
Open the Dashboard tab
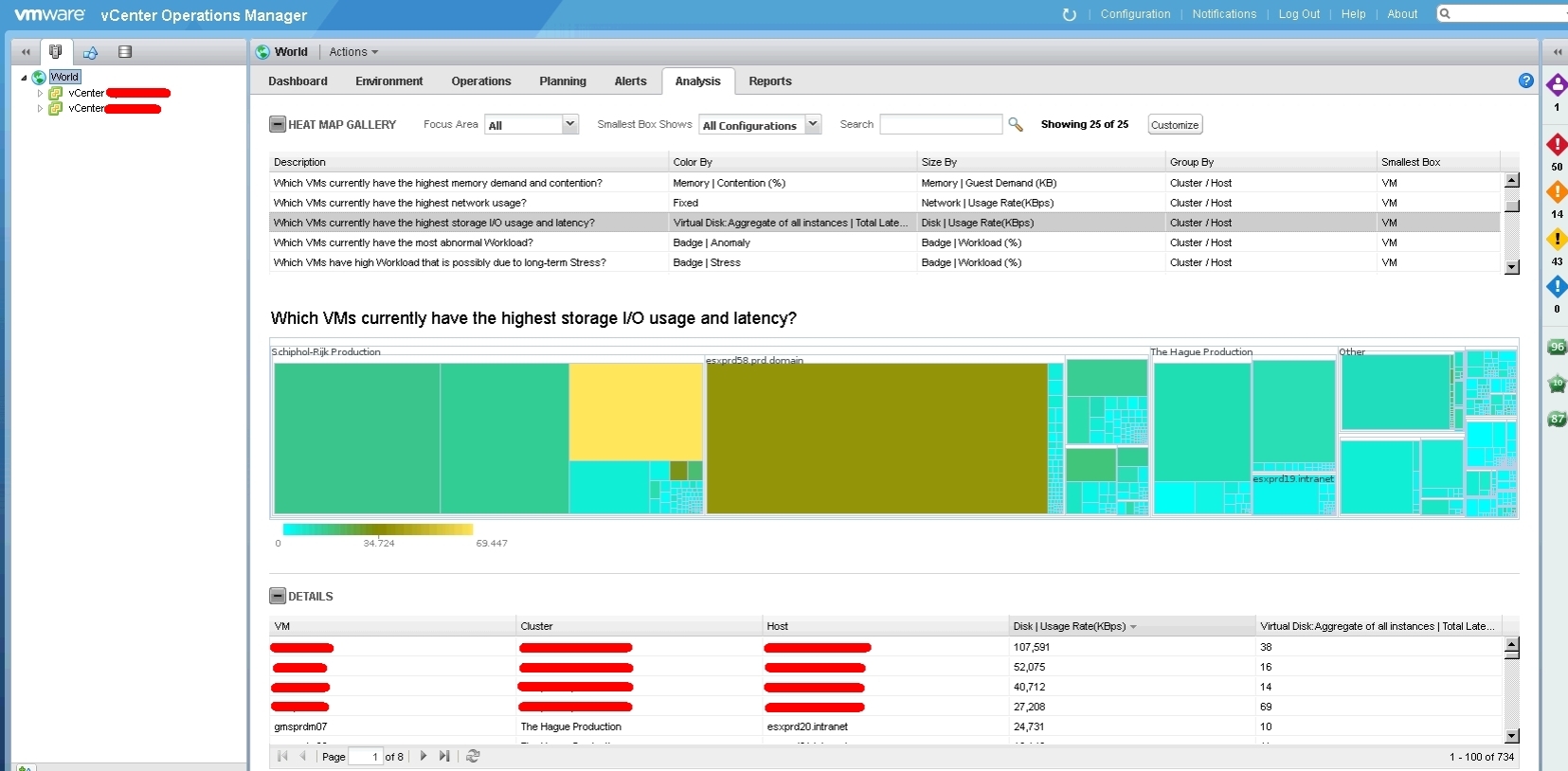[x=297, y=81]
